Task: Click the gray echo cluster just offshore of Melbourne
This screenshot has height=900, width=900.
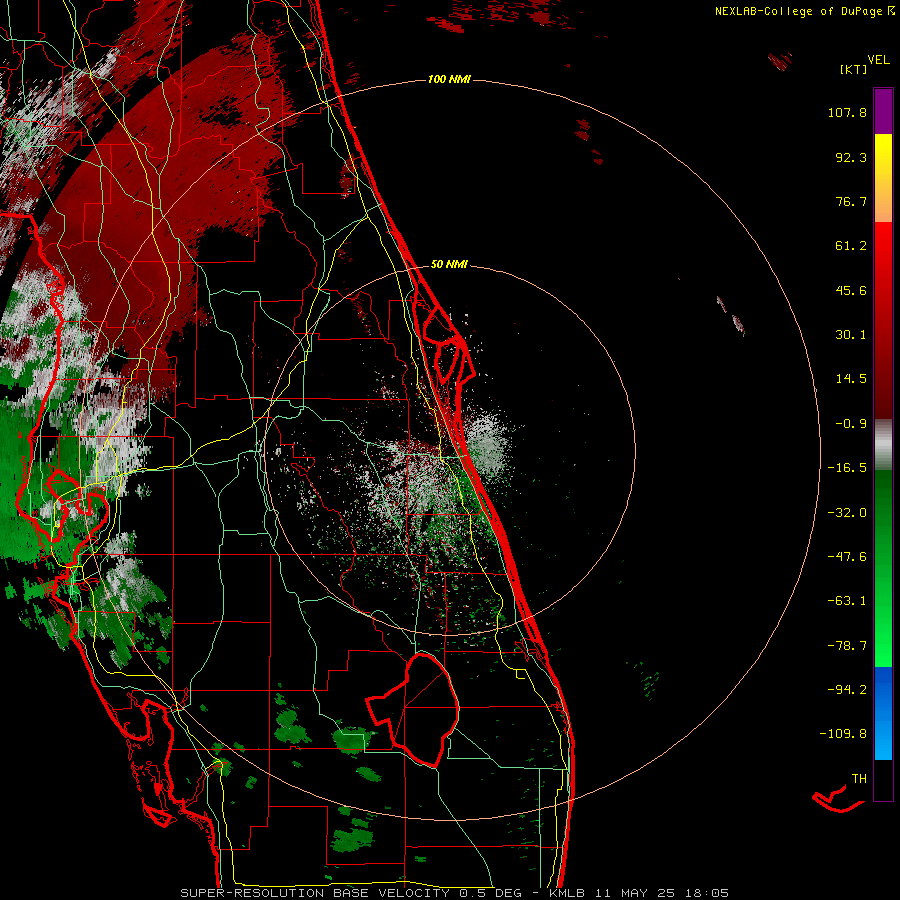Action: 488,445
